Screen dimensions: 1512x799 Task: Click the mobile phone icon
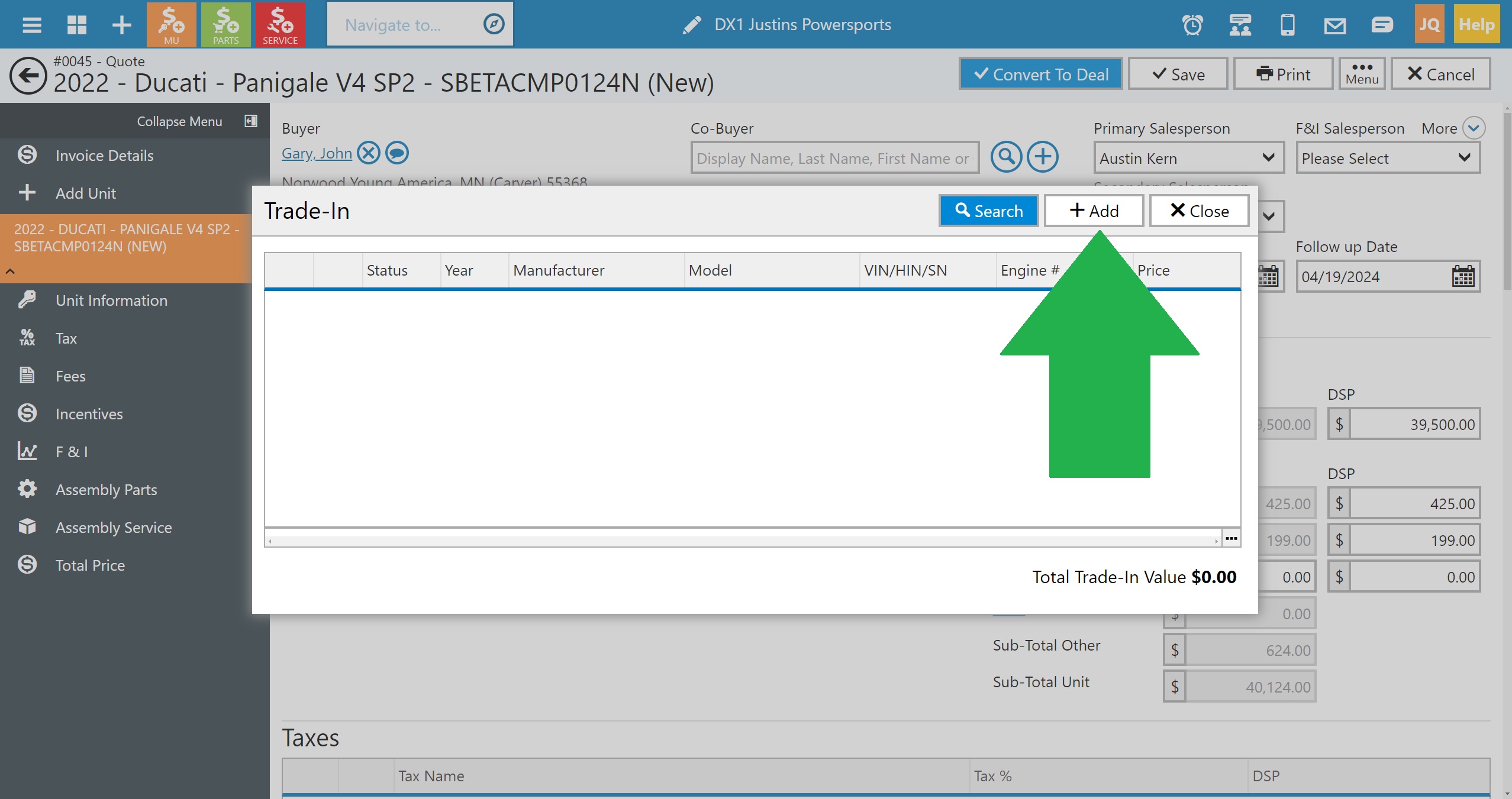click(x=1287, y=25)
